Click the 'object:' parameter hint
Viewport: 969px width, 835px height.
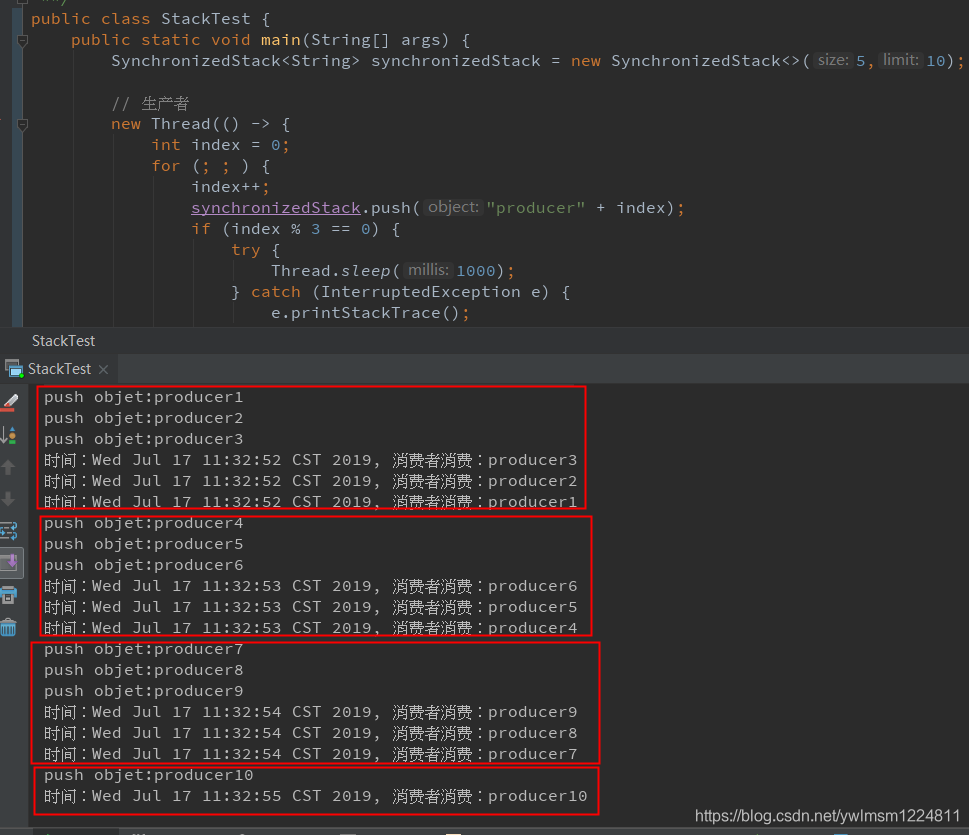click(x=453, y=208)
